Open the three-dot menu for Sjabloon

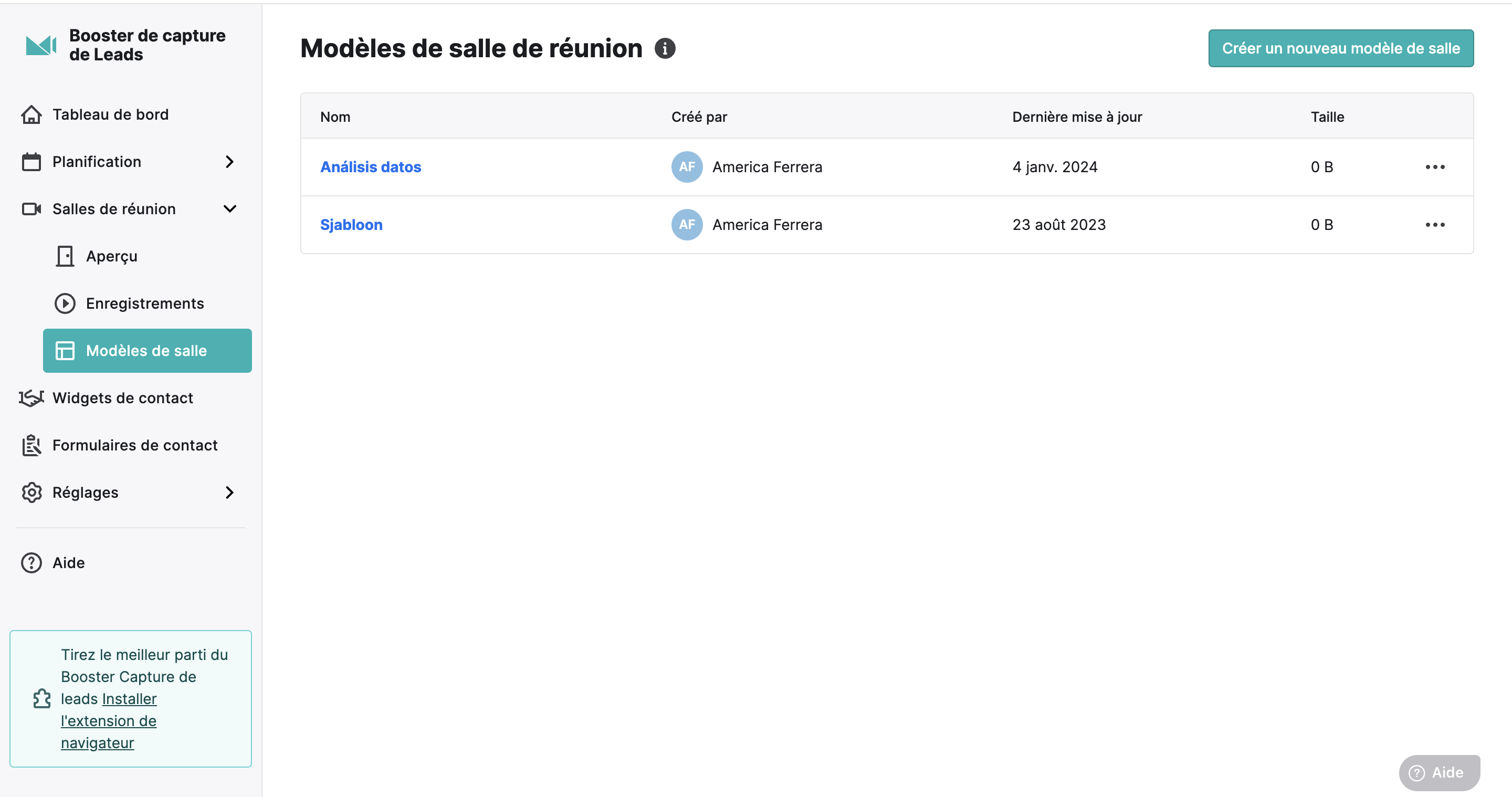click(x=1434, y=225)
